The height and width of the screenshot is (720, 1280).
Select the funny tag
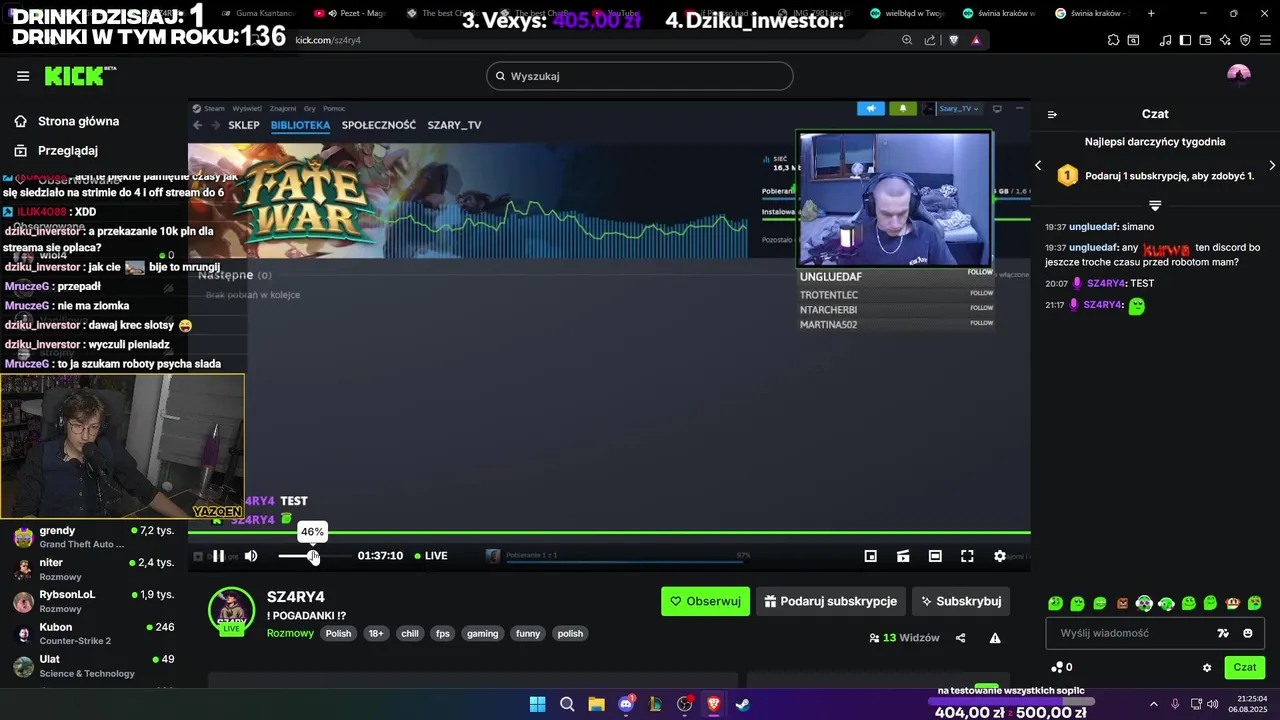(x=528, y=633)
